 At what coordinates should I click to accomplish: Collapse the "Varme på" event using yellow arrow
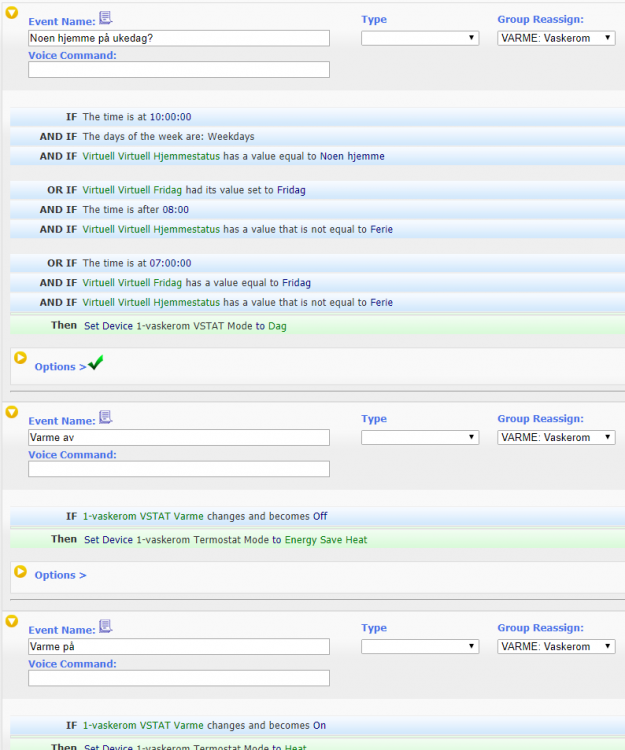pos(12,621)
